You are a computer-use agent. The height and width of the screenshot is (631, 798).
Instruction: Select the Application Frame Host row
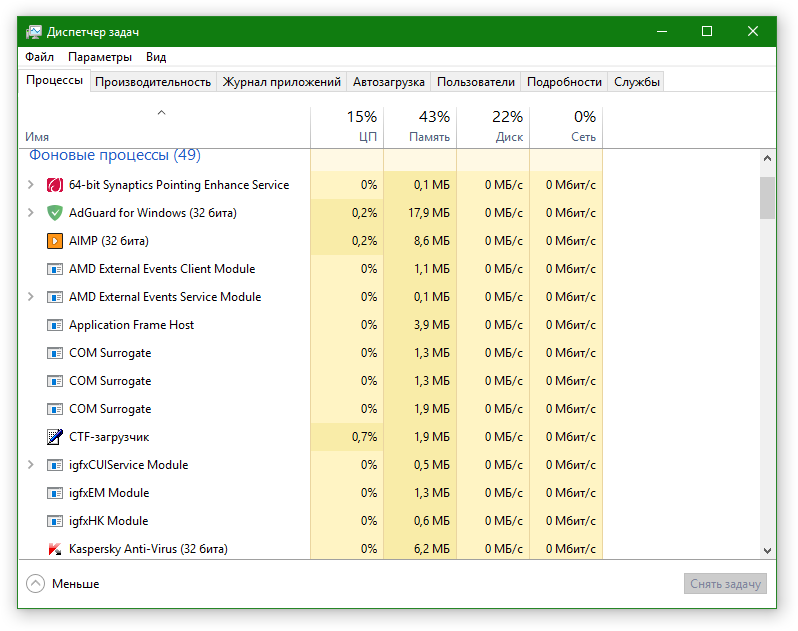[x=310, y=325]
